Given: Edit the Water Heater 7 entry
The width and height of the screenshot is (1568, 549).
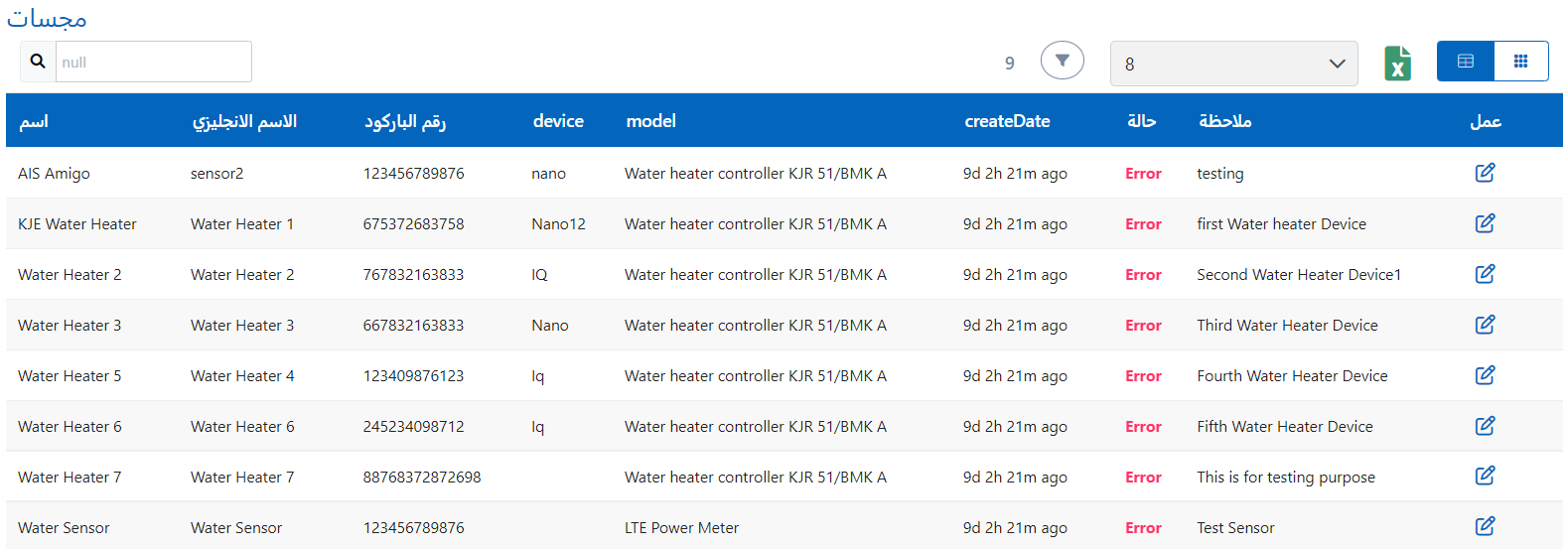Looking at the screenshot, I should point(1485,477).
